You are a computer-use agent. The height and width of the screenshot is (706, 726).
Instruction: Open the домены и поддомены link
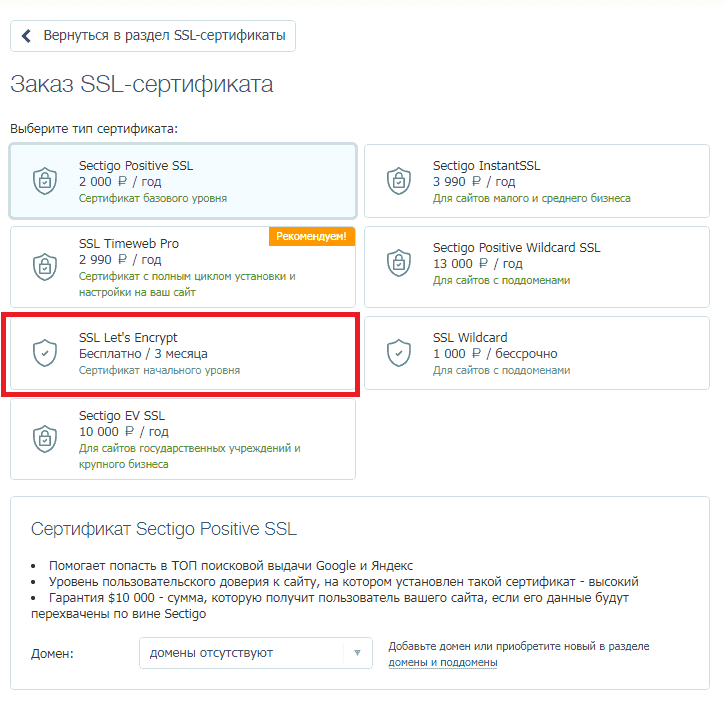point(443,662)
